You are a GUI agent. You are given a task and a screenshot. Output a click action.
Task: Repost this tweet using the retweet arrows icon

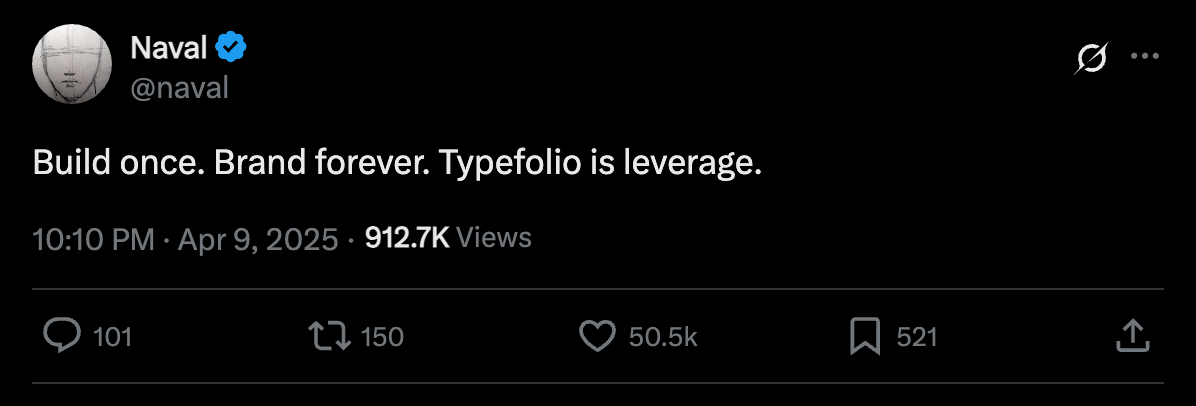click(329, 337)
